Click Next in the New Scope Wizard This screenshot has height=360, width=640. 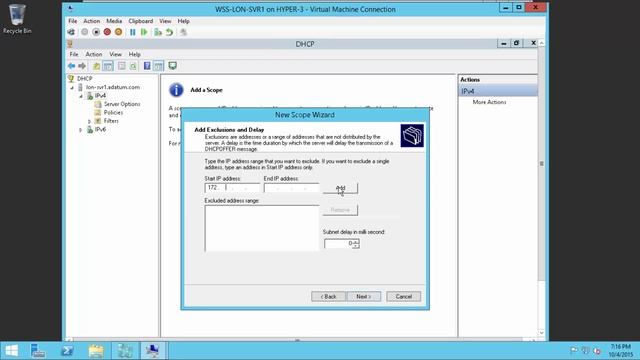click(x=363, y=297)
